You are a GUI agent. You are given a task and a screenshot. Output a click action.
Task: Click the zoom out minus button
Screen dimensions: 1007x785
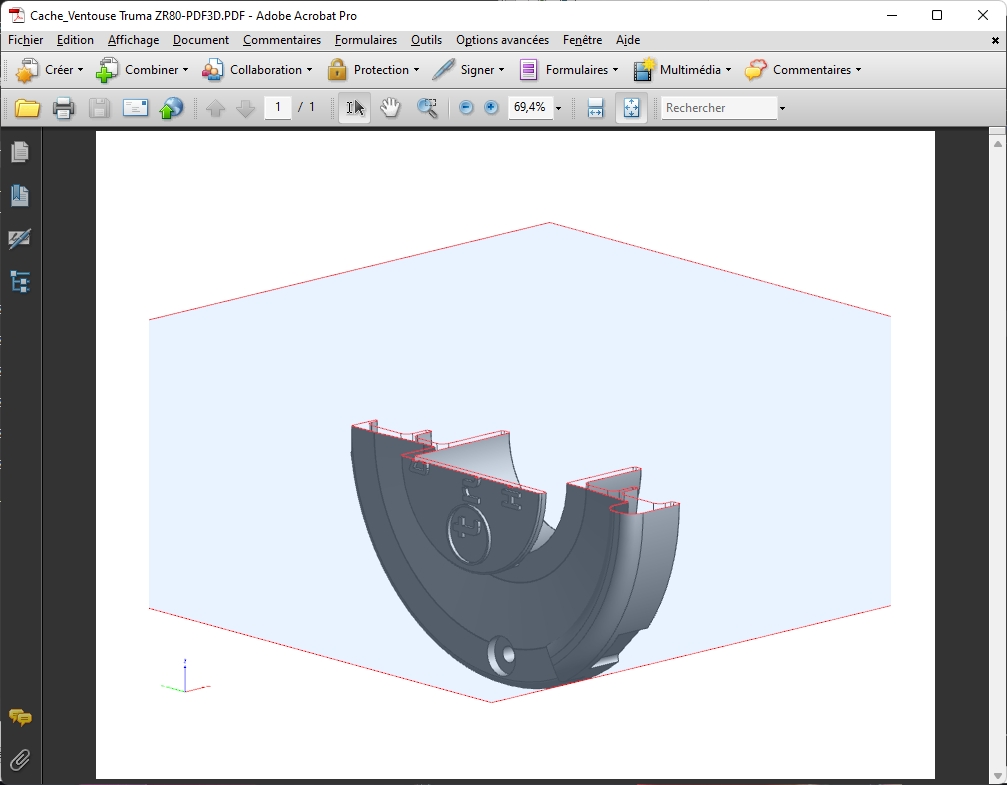[x=466, y=108]
